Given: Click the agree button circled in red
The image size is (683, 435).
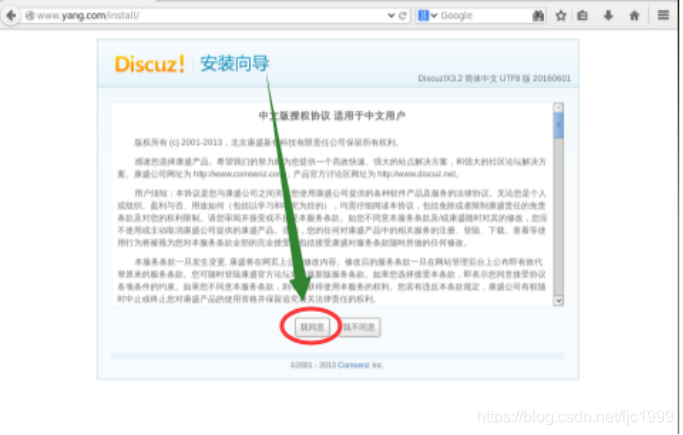Looking at the screenshot, I should (x=312, y=327).
